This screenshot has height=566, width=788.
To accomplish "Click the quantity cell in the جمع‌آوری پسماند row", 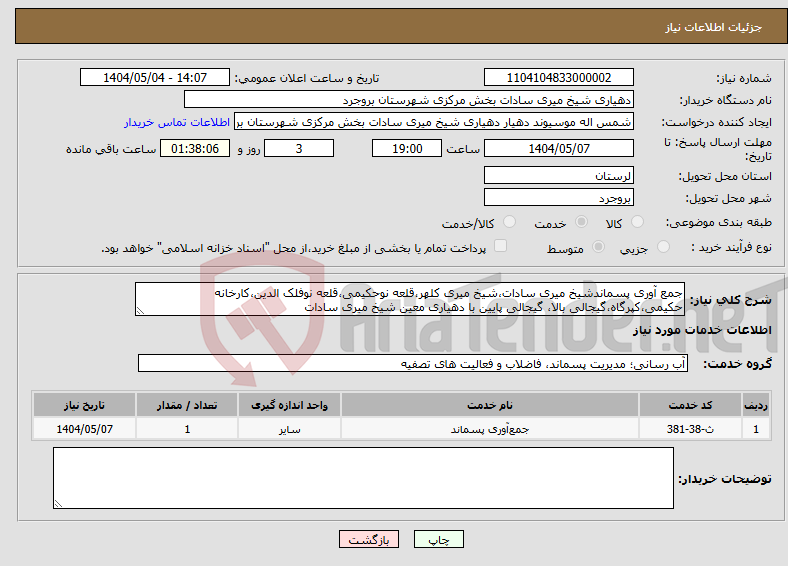I will [x=187, y=429].
